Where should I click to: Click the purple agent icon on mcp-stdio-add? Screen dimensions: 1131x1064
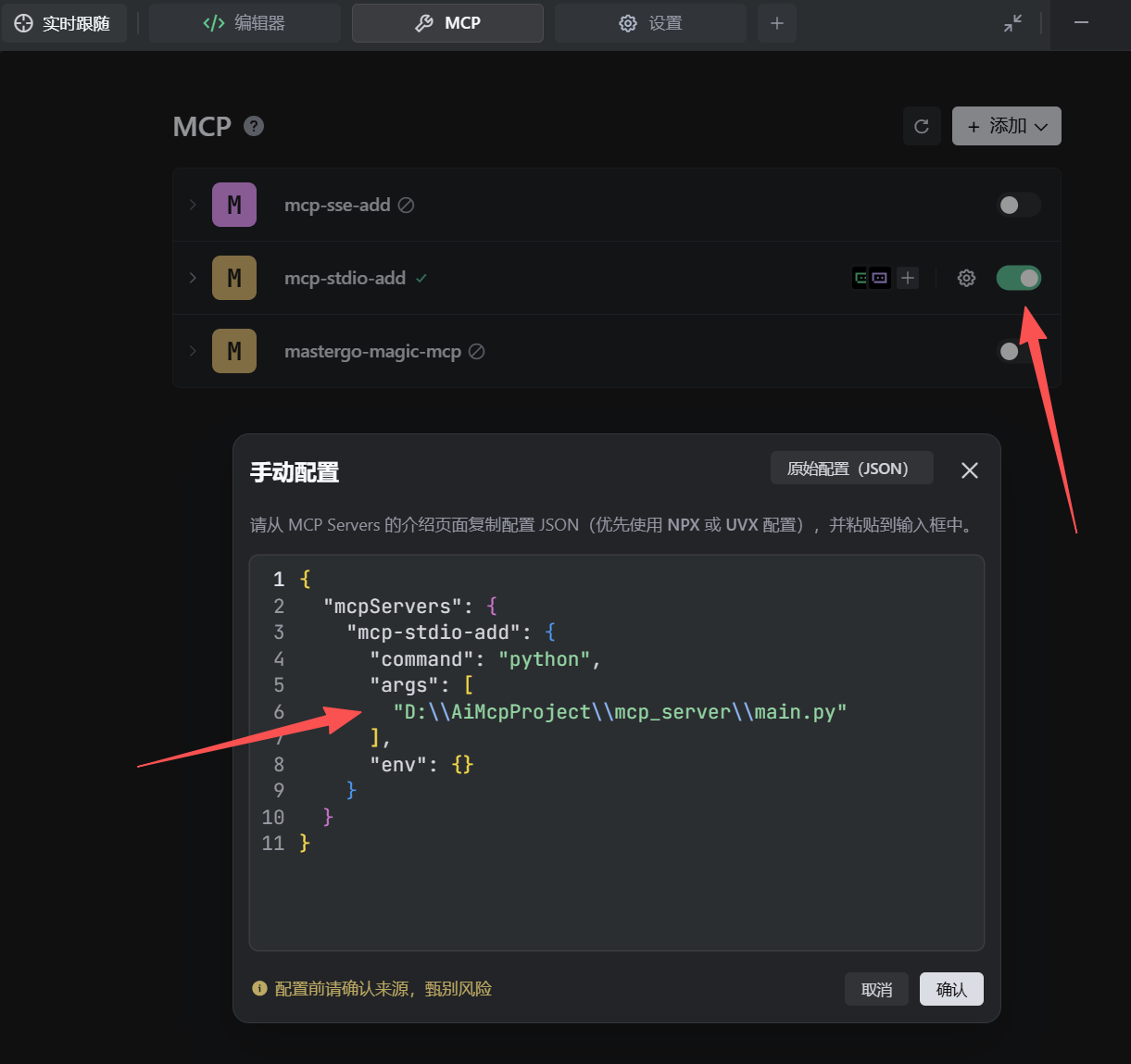(880, 278)
